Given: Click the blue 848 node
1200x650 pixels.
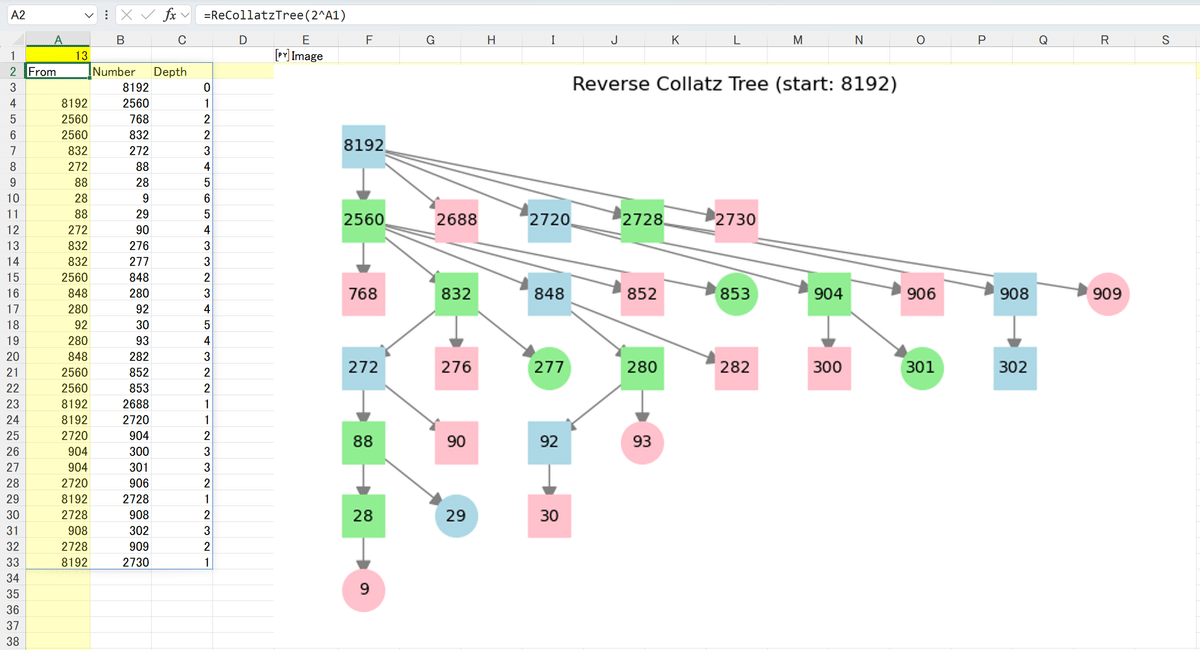Looking at the screenshot, I should click(549, 294).
